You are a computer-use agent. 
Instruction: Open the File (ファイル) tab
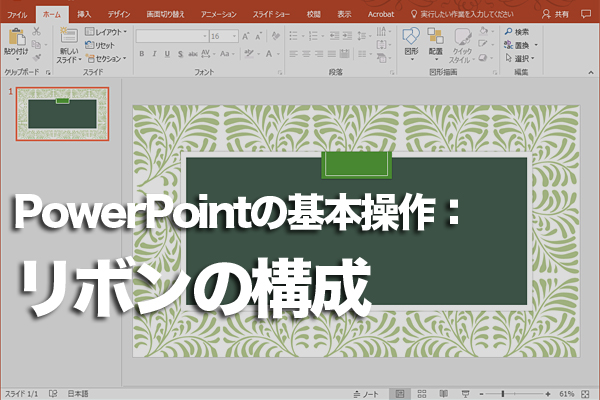coord(17,15)
